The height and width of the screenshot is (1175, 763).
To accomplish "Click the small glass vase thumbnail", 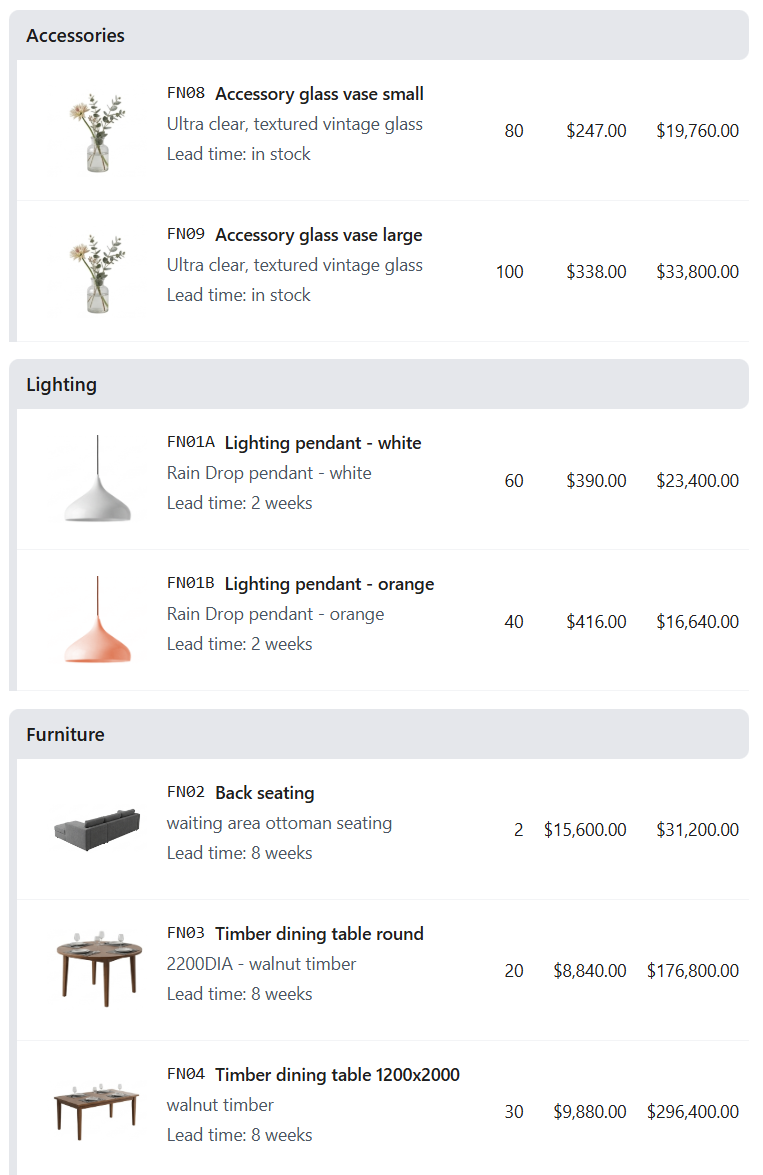I will point(97,132).
